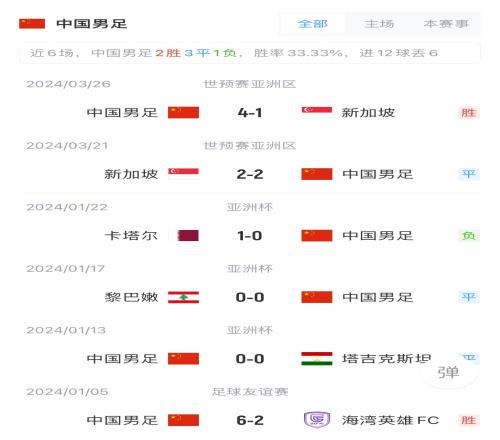Click the Qatar flag icon
The image size is (500, 440).
point(188,236)
